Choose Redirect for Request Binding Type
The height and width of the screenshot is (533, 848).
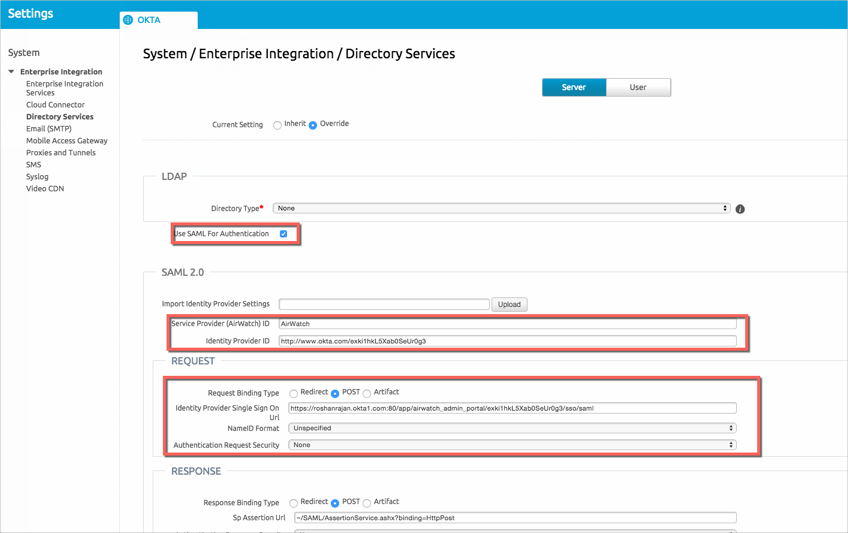(x=294, y=393)
